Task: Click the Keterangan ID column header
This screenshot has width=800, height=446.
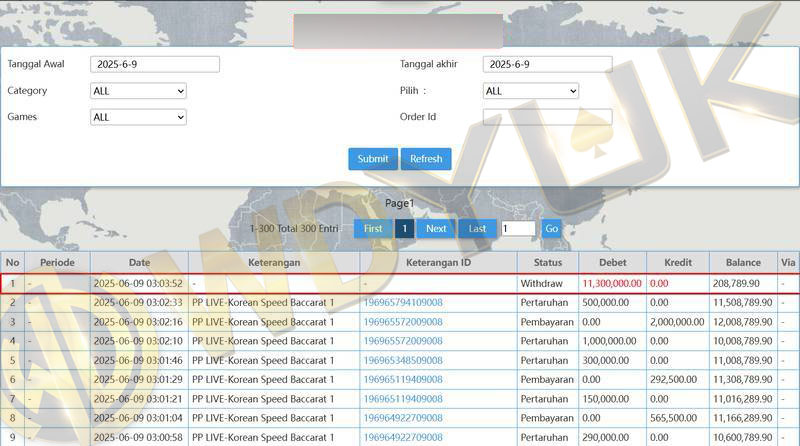Action: (x=438, y=262)
